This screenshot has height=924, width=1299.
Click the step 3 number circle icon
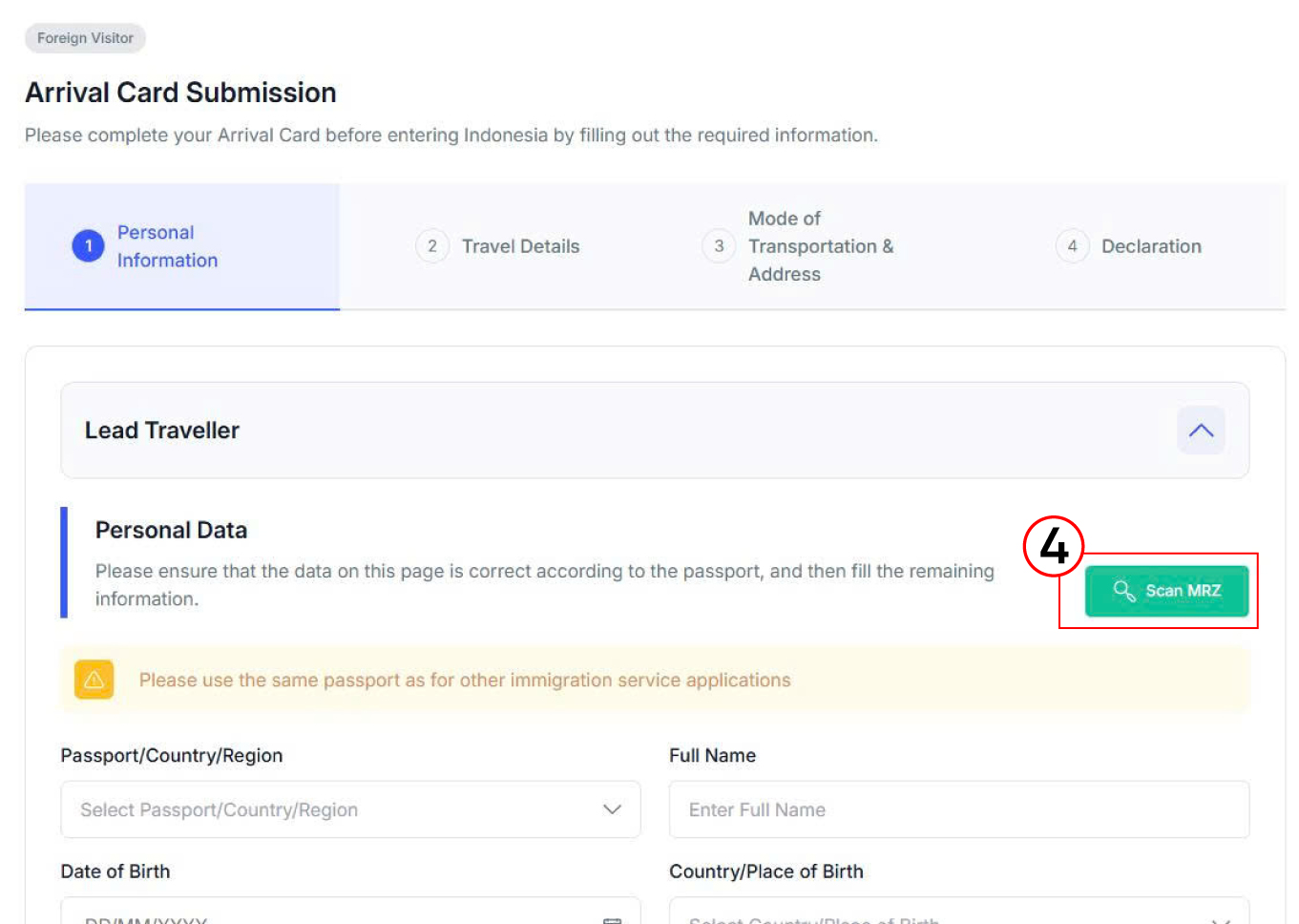pos(719,246)
